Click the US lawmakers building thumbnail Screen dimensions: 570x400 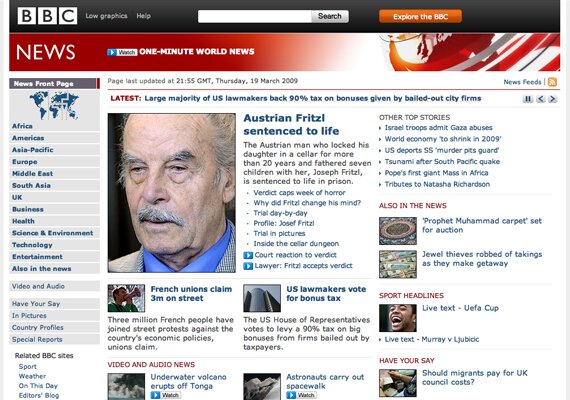(x=262, y=298)
